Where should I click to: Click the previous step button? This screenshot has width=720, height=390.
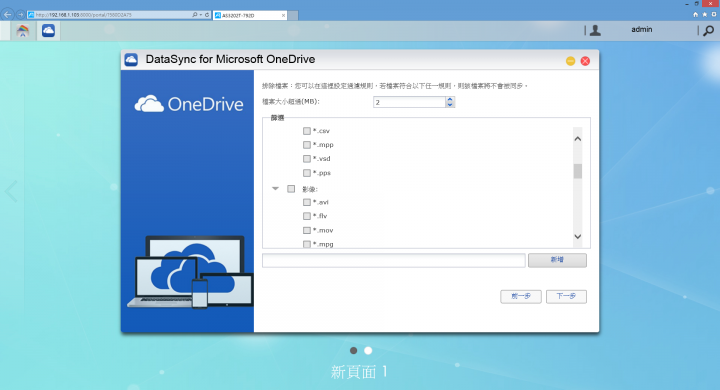521,296
